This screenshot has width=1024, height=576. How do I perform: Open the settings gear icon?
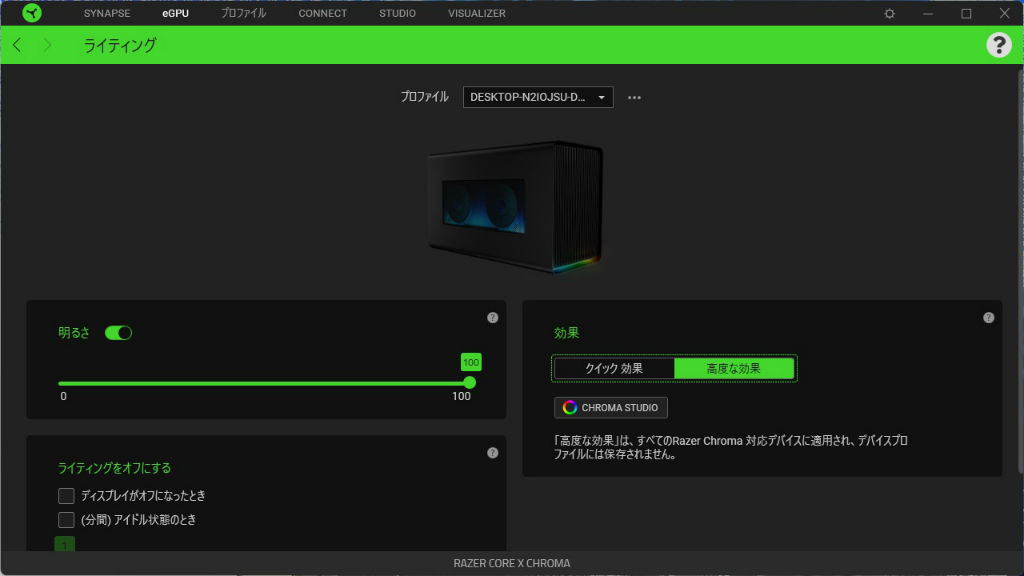[x=889, y=13]
